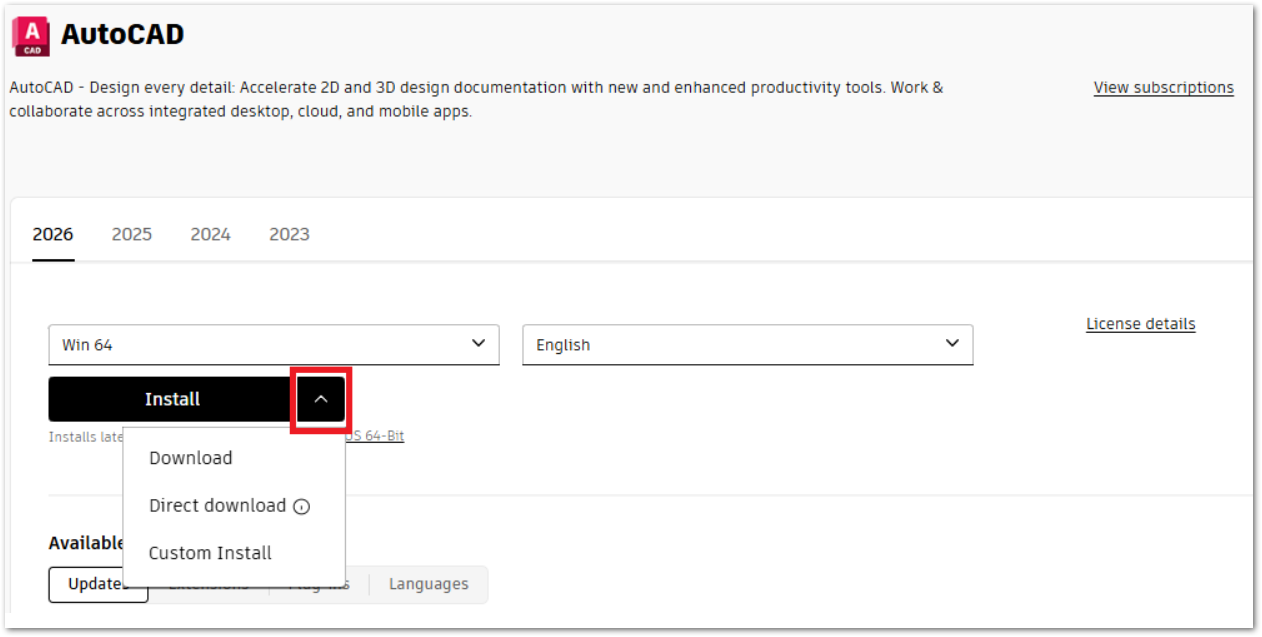
Task: Open the View subscriptions link
Action: click(1162, 87)
